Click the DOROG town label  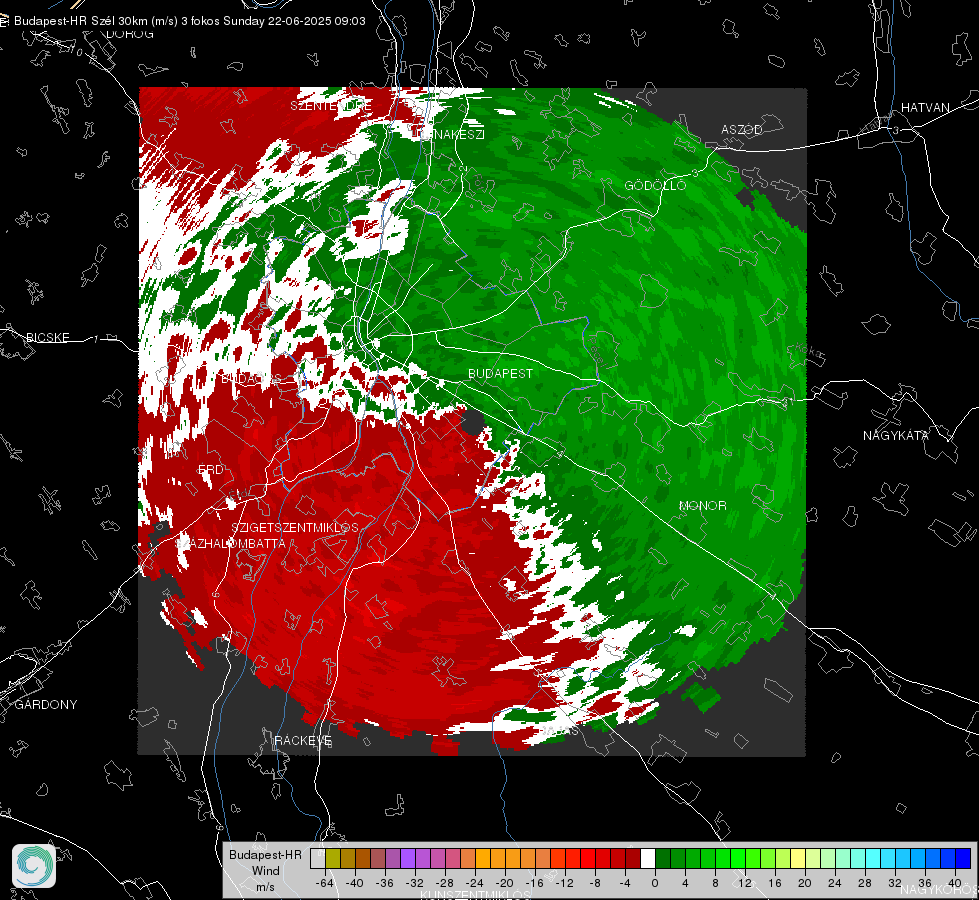pos(130,34)
